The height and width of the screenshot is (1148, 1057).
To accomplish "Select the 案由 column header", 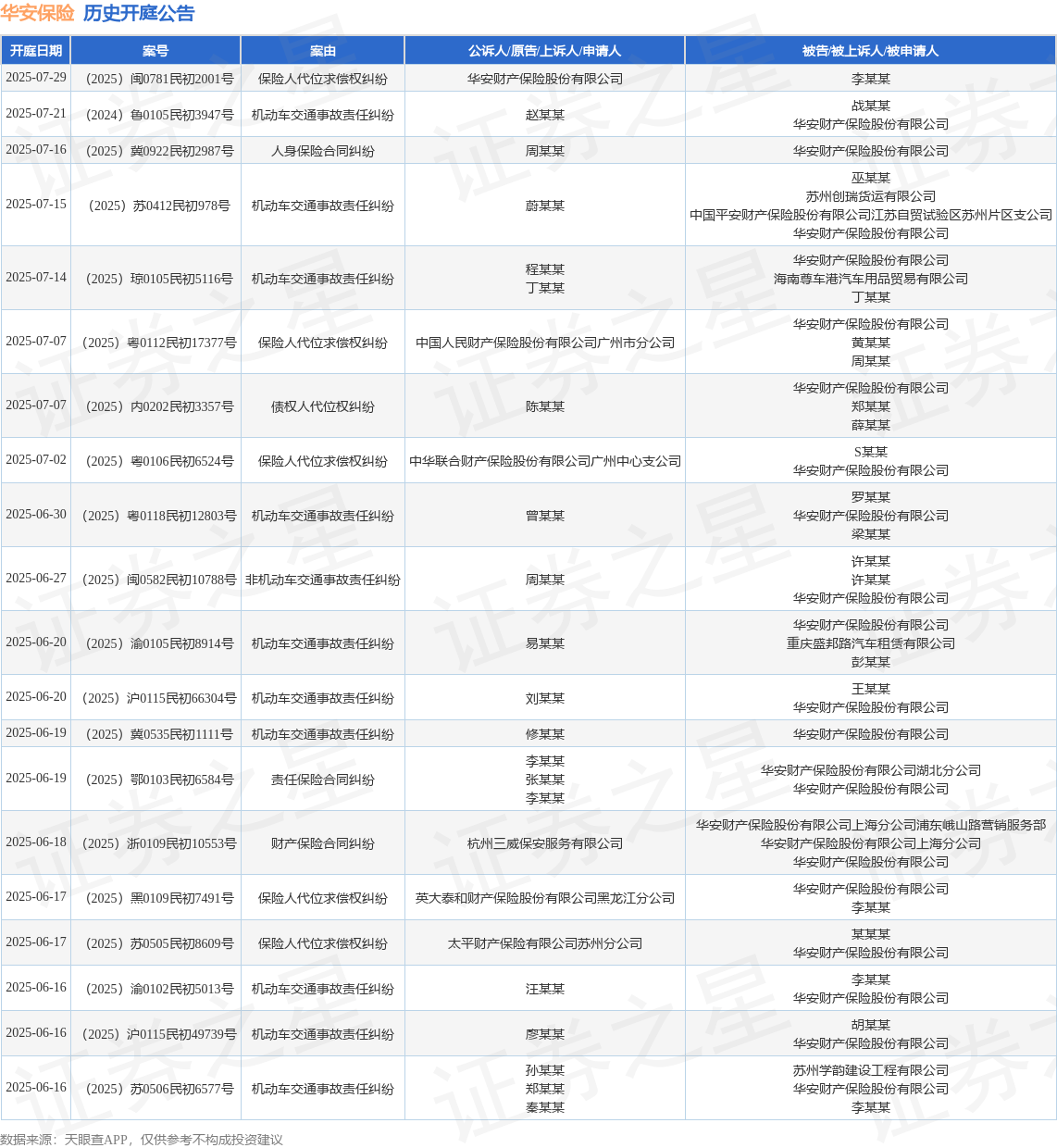I will pos(323,51).
